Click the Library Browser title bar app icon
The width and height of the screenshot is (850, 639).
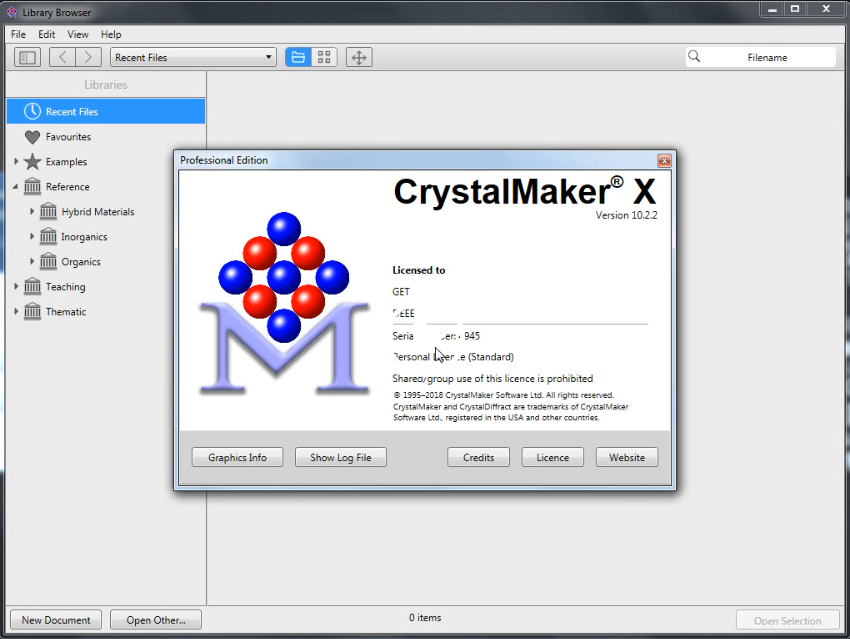click(11, 12)
